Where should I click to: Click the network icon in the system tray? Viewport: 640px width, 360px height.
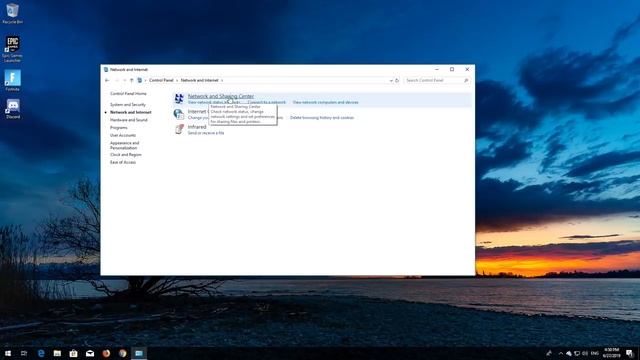577,353
